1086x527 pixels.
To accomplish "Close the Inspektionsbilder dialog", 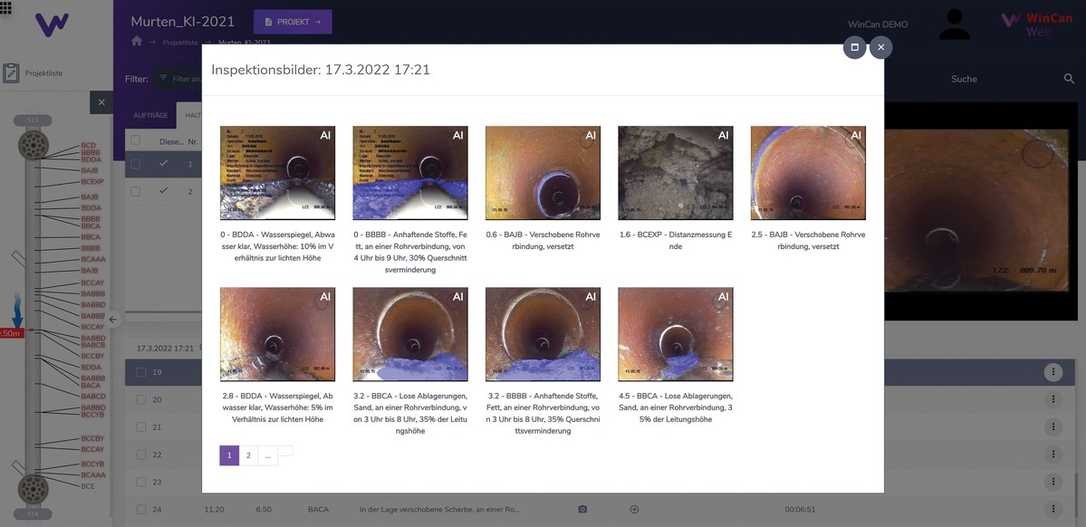I will click(x=881, y=47).
